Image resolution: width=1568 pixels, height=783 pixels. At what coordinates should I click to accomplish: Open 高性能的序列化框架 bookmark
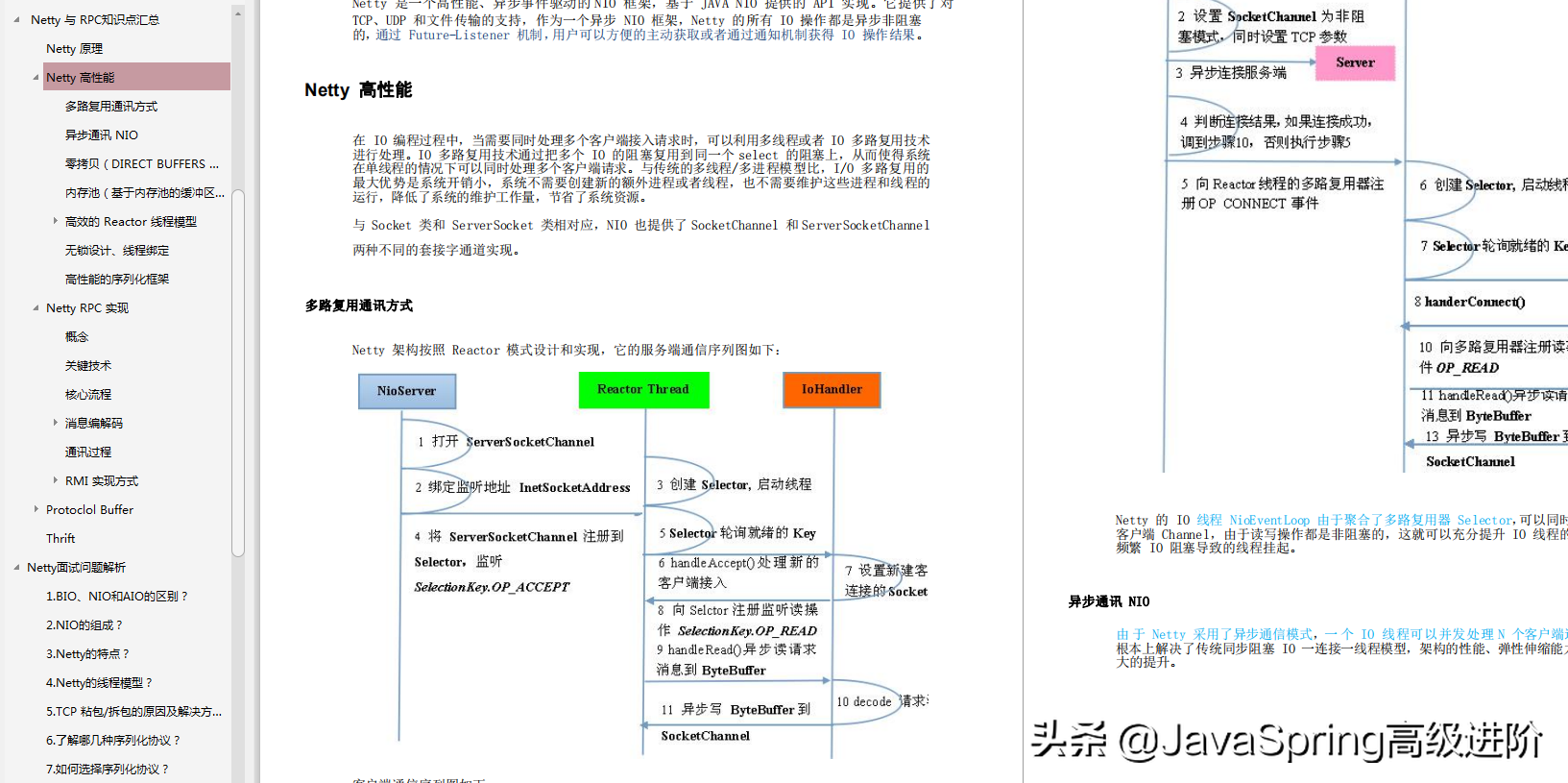(x=116, y=279)
